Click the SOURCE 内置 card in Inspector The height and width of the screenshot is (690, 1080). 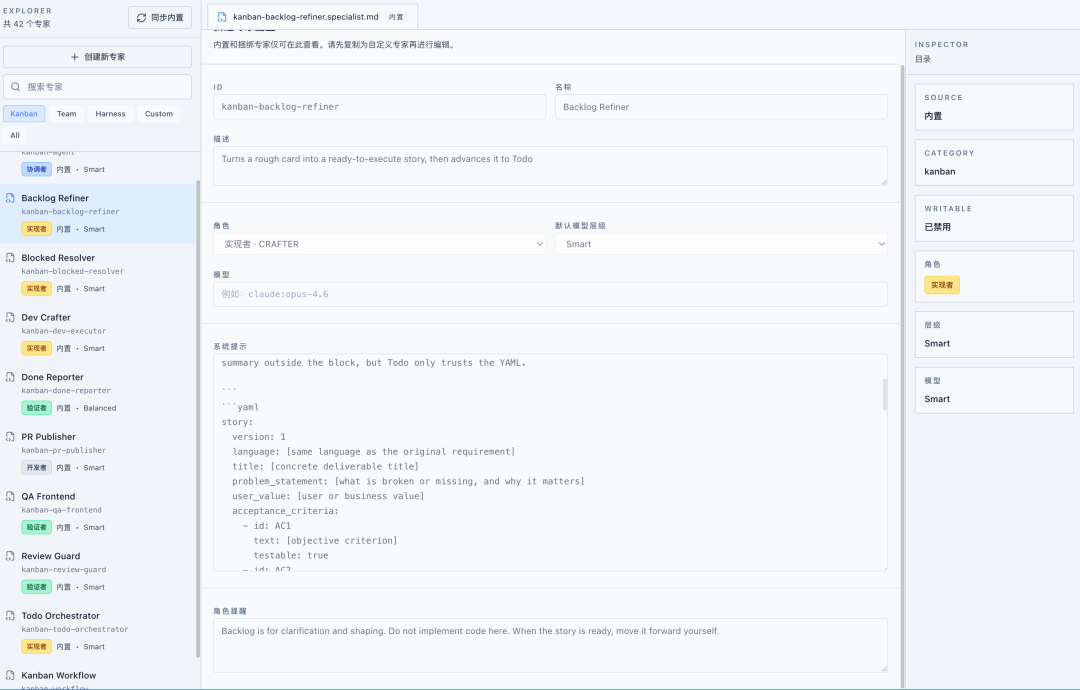click(x=994, y=107)
